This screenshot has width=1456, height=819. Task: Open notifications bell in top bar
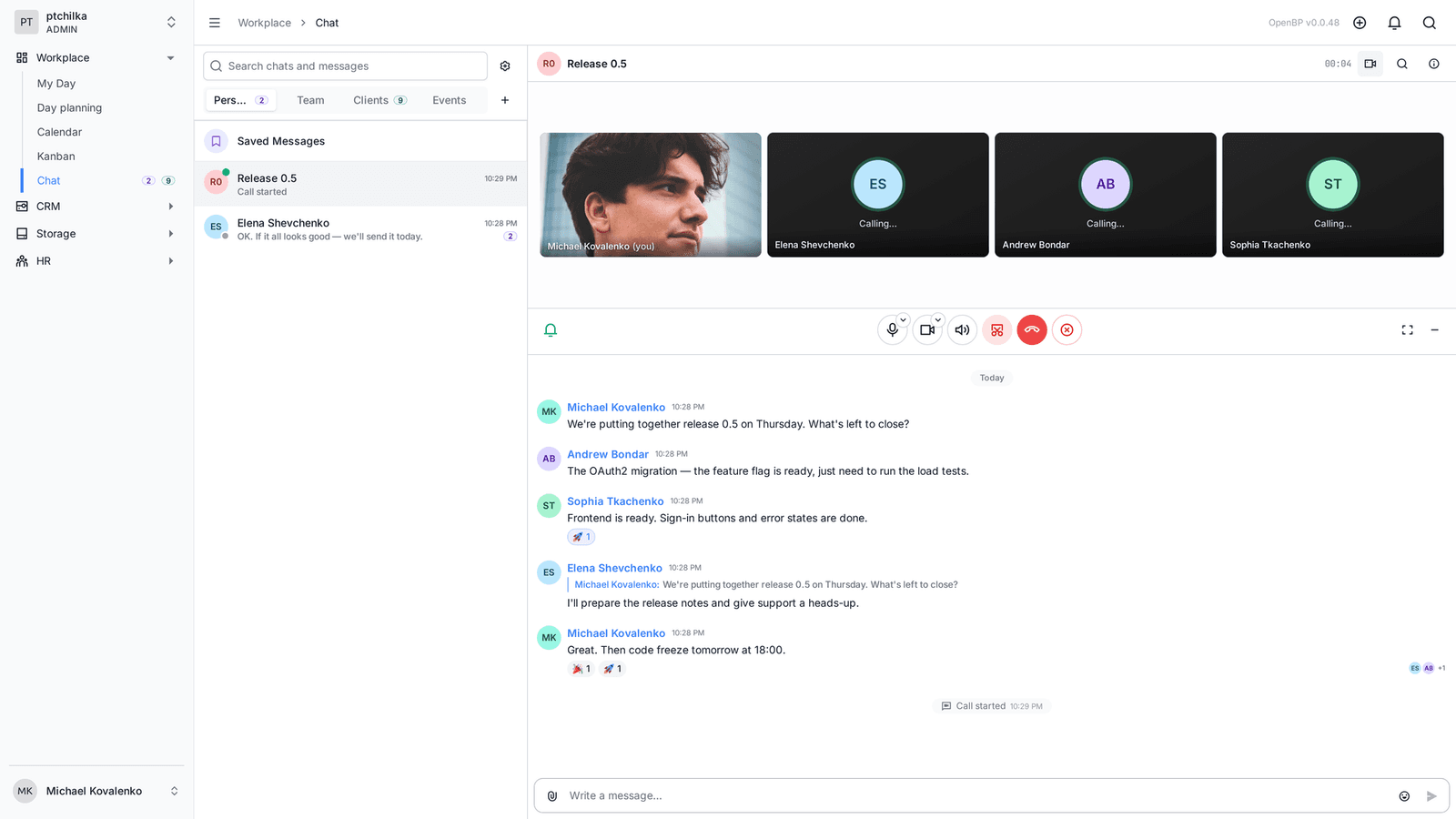[1394, 23]
